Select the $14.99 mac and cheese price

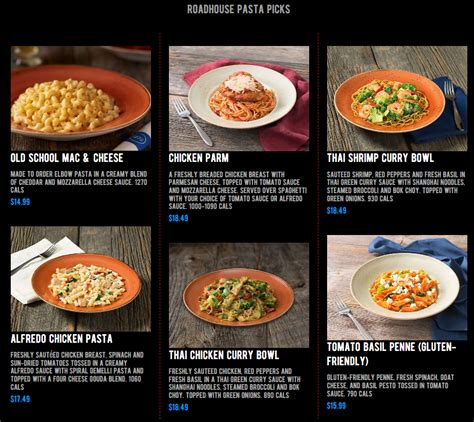pos(20,202)
